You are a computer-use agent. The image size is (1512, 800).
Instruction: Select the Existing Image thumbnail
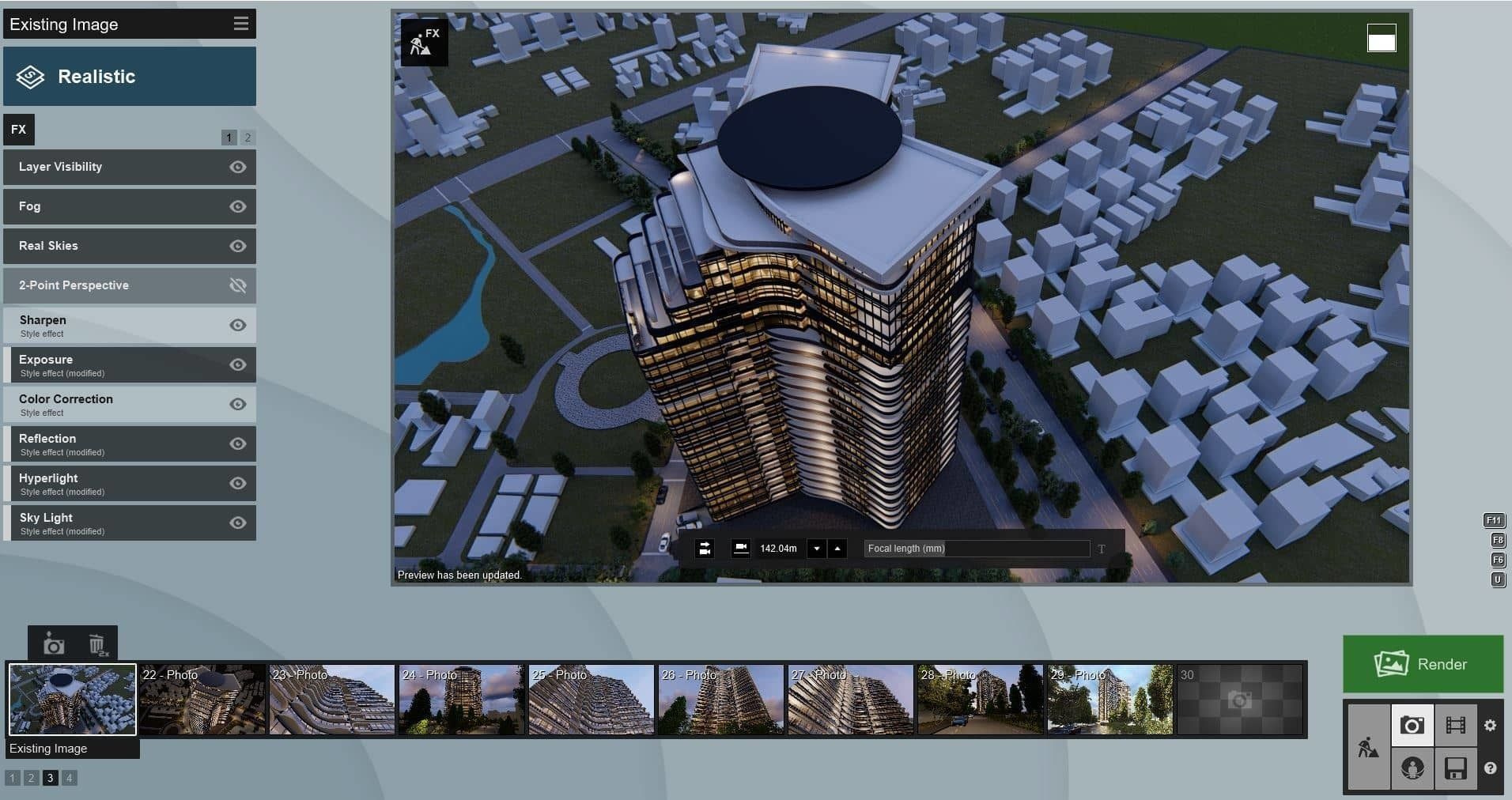click(72, 700)
